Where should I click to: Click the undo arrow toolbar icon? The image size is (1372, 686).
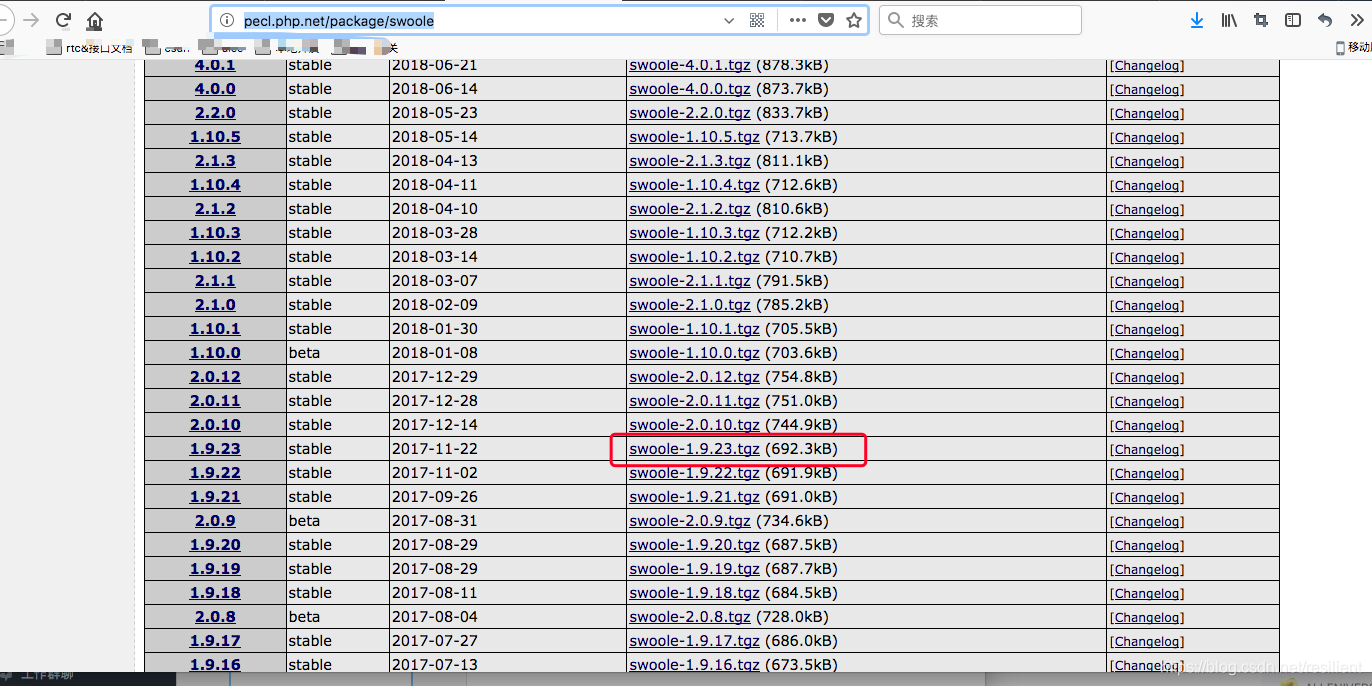coord(1325,20)
